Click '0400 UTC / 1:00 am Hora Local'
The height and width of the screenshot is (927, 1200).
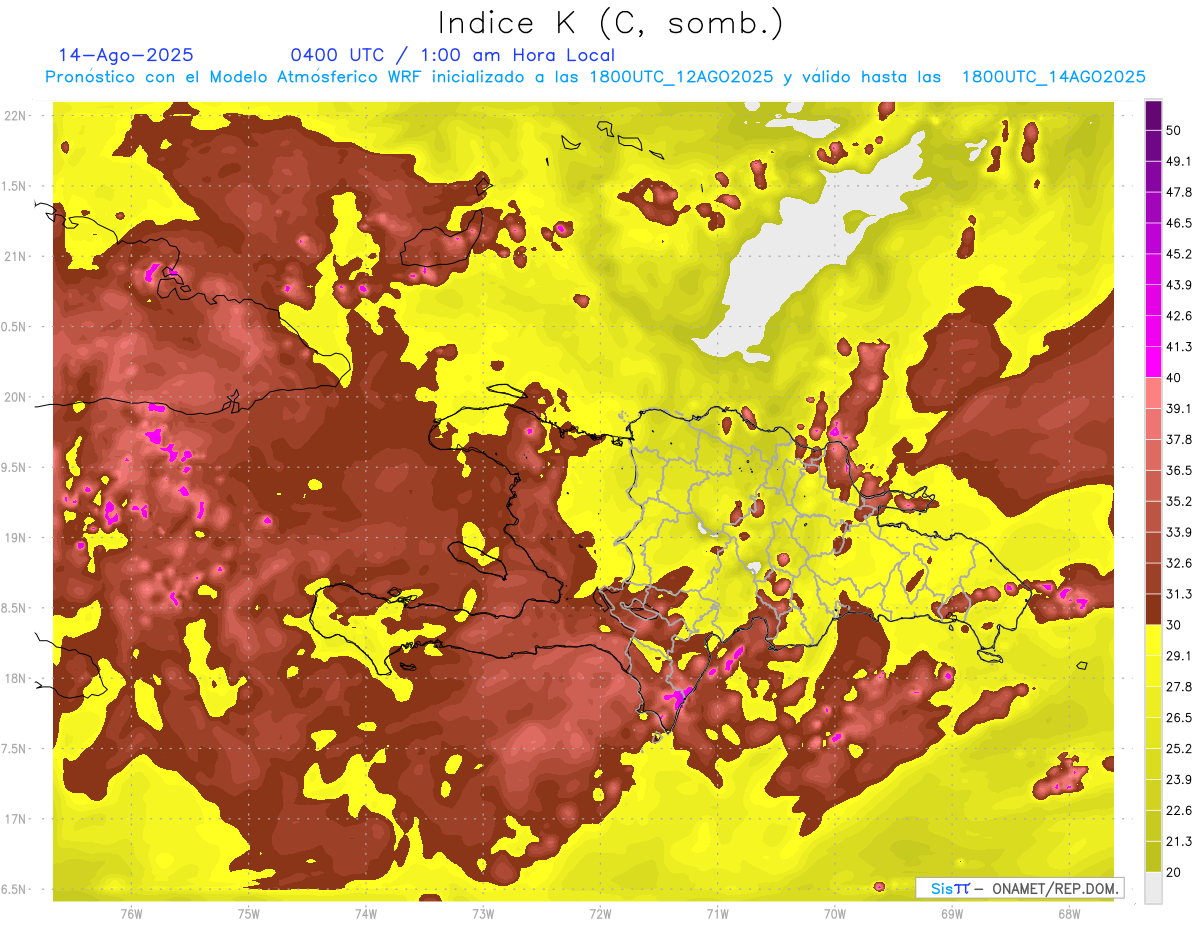tap(452, 55)
